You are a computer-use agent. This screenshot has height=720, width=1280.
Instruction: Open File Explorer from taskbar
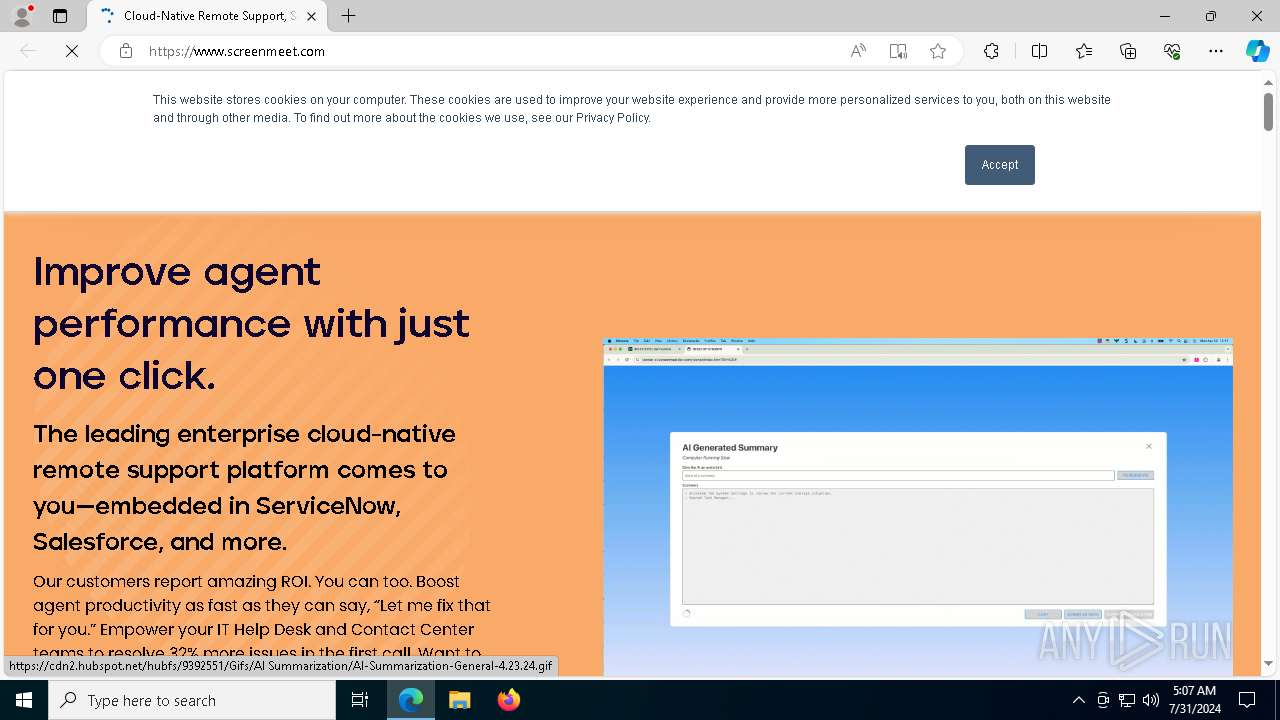[460, 700]
